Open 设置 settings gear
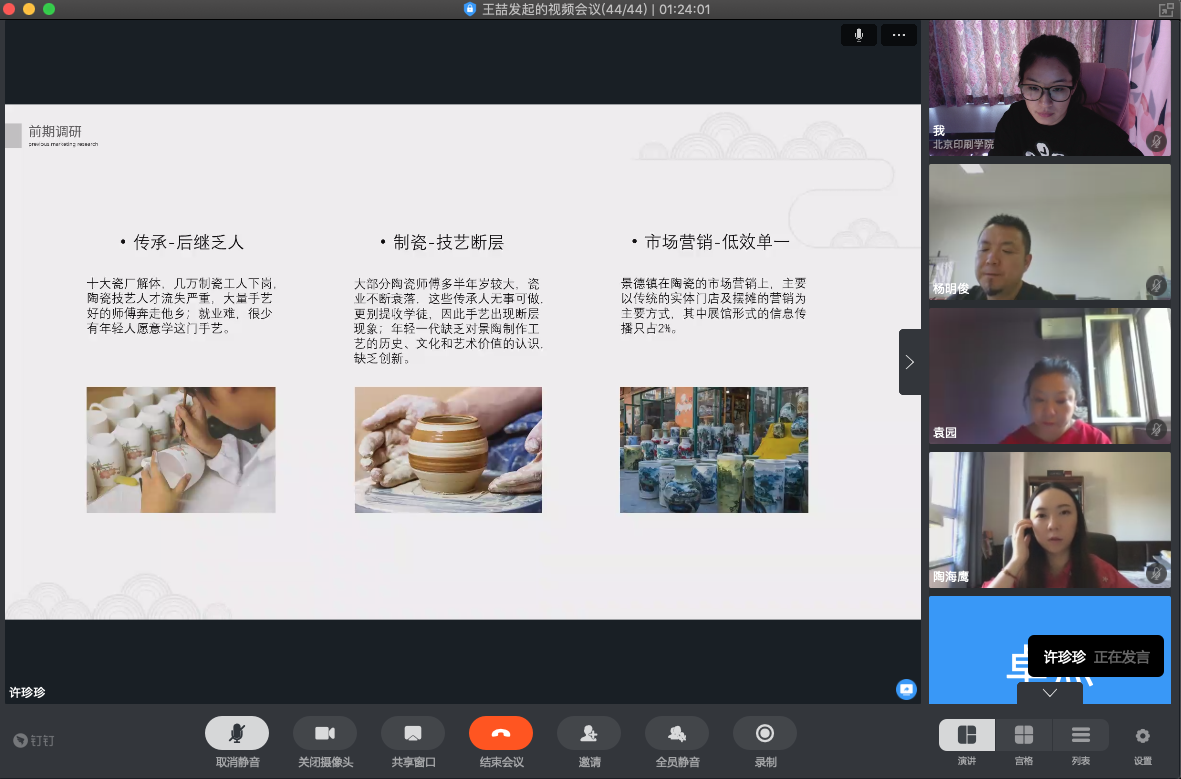Image resolution: width=1181 pixels, height=779 pixels. 1143,736
